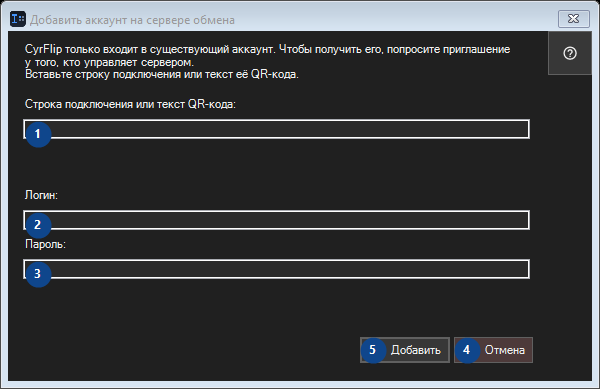Click the numbered badge 2 marker
The image size is (600, 389).
point(38,225)
